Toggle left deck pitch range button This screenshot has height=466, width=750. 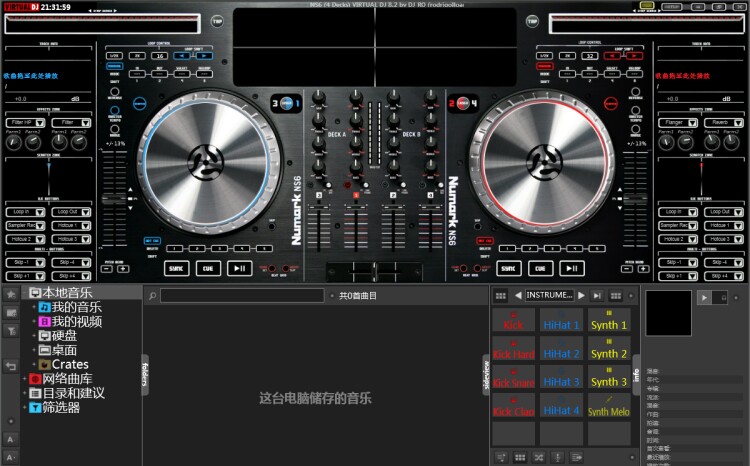pos(115,129)
